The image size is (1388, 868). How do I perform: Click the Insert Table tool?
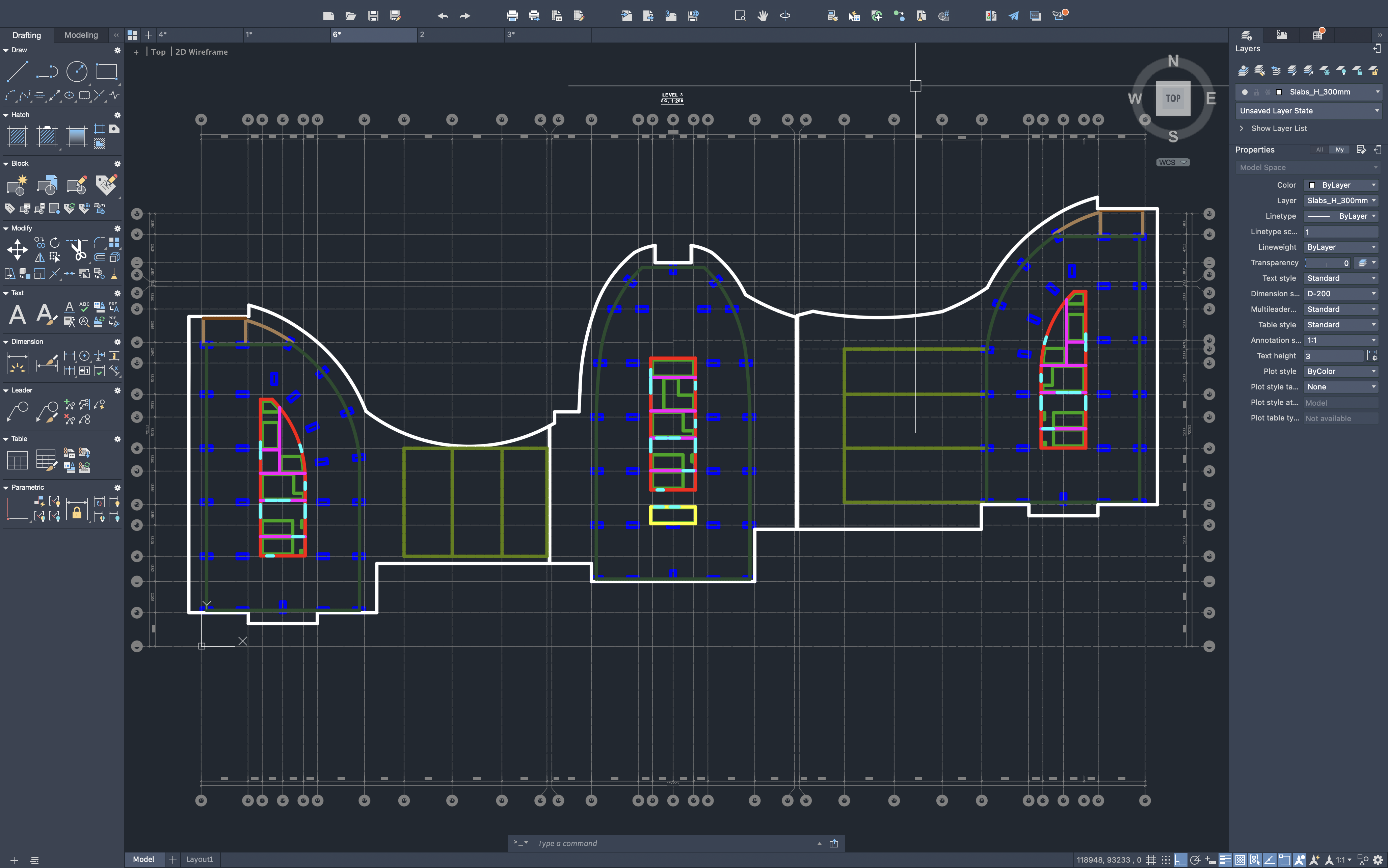pyautogui.click(x=17, y=460)
